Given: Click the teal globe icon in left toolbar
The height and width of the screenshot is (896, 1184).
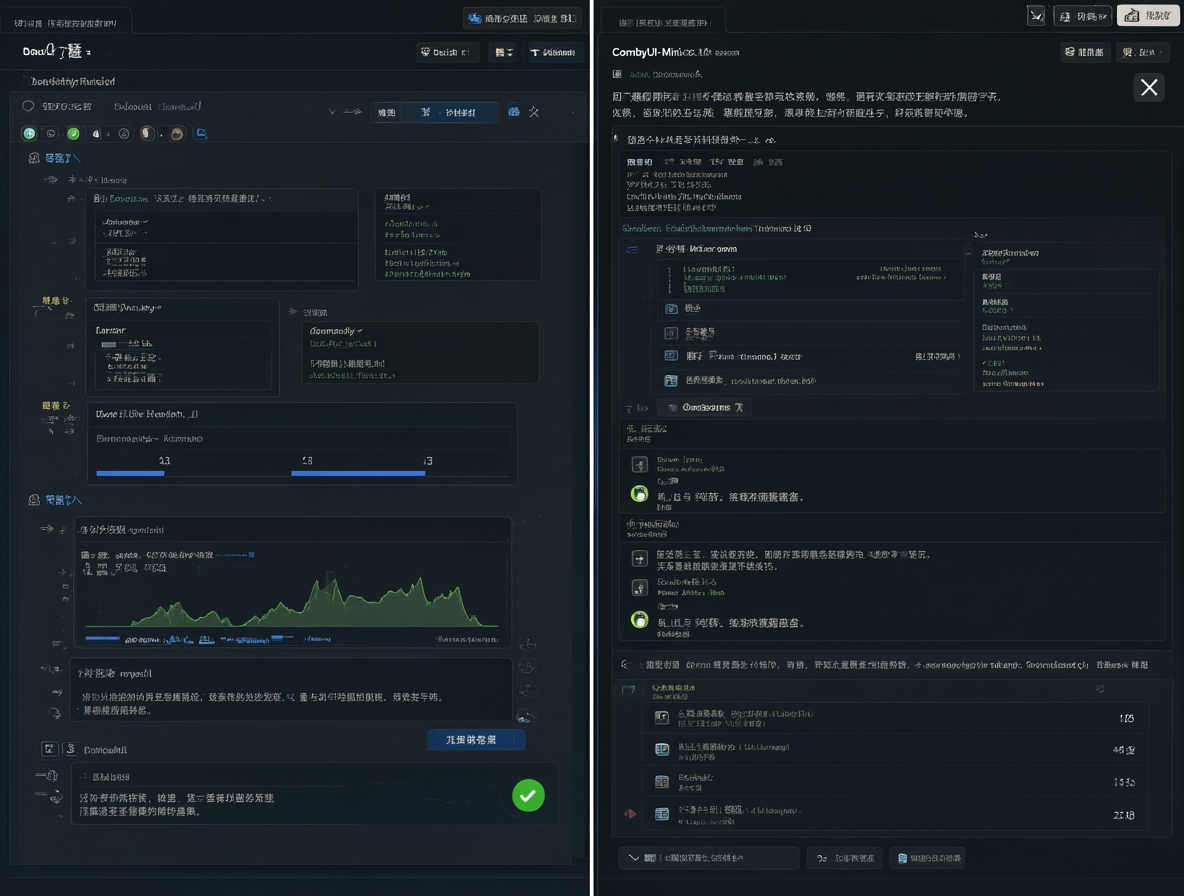Looking at the screenshot, I should point(29,134).
